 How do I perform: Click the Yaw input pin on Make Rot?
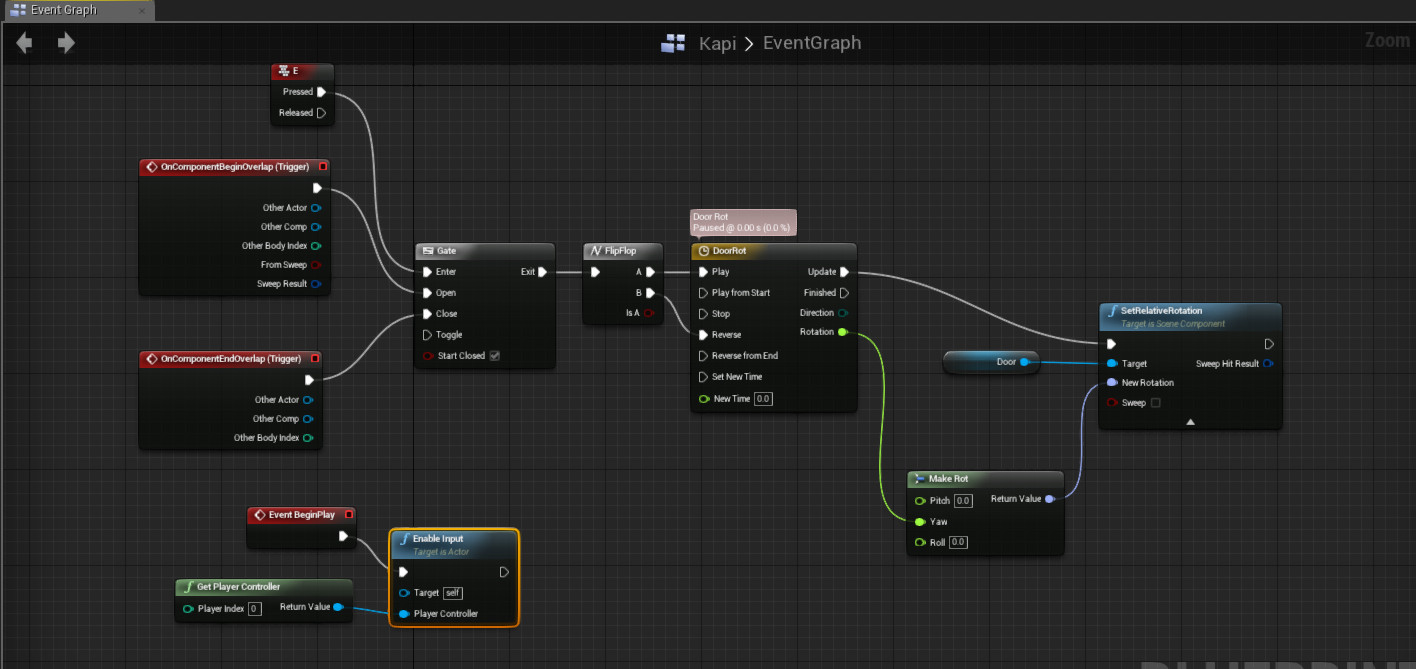[919, 522]
